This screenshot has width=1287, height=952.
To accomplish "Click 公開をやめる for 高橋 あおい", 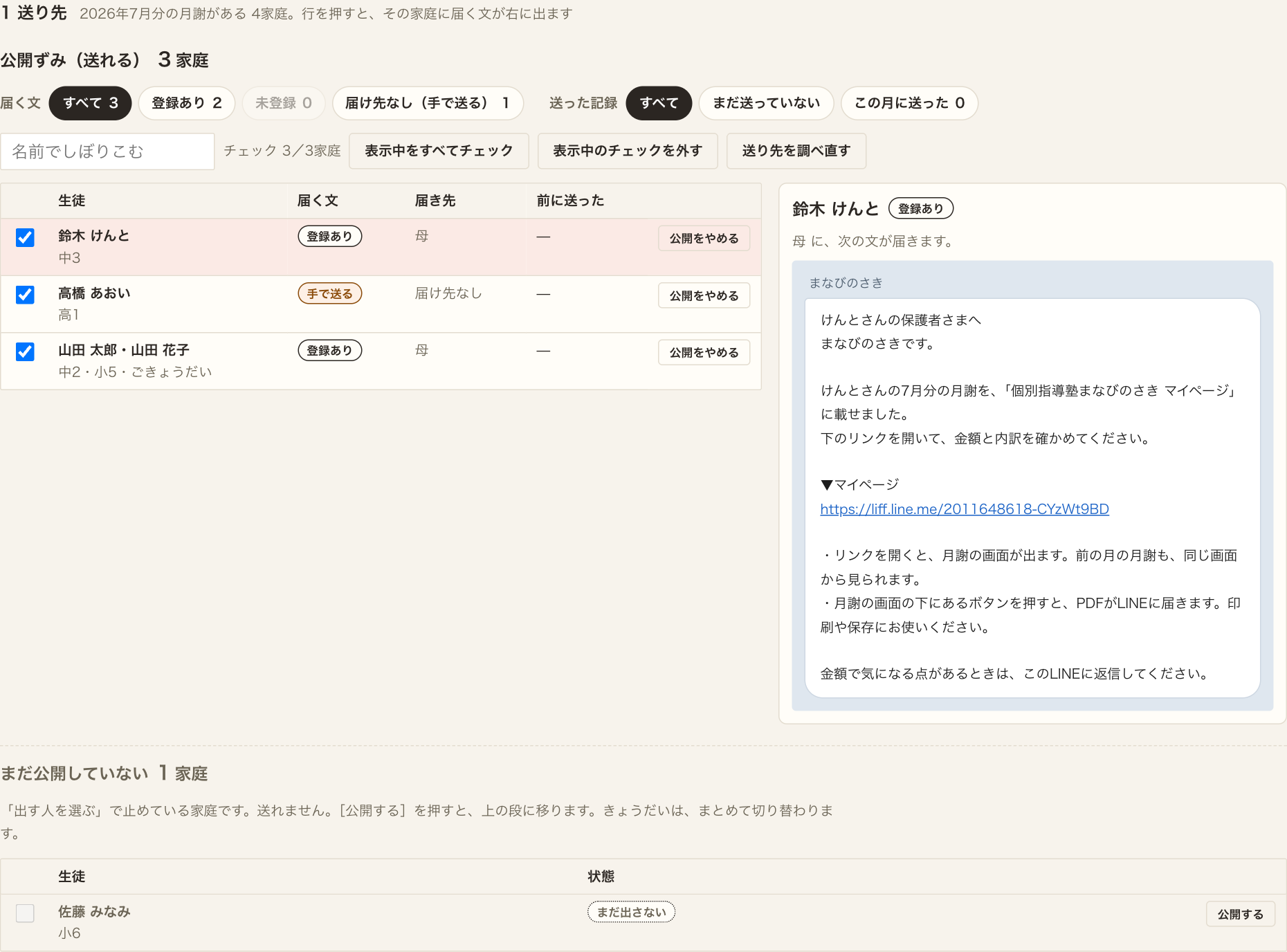I will pyautogui.click(x=704, y=296).
